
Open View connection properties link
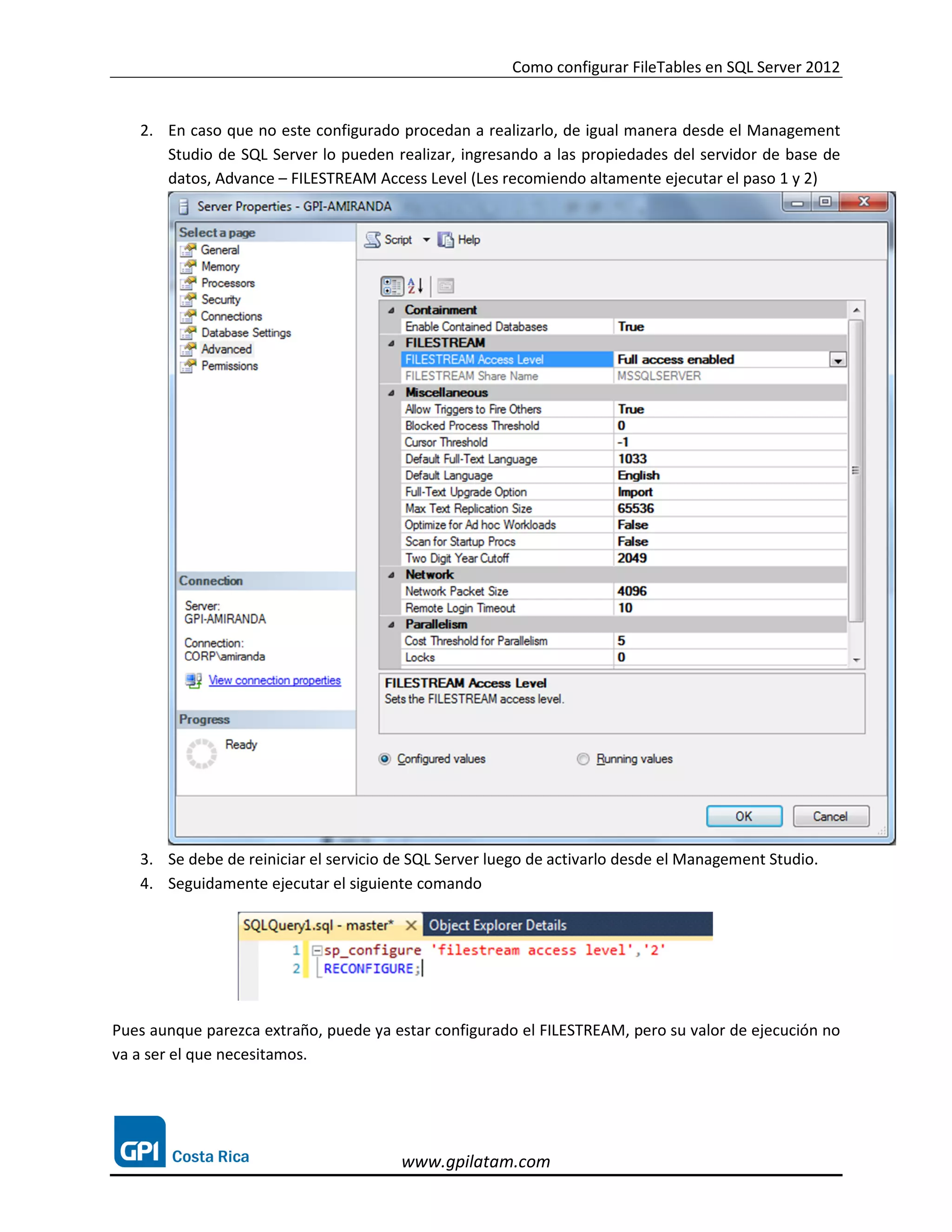click(274, 680)
